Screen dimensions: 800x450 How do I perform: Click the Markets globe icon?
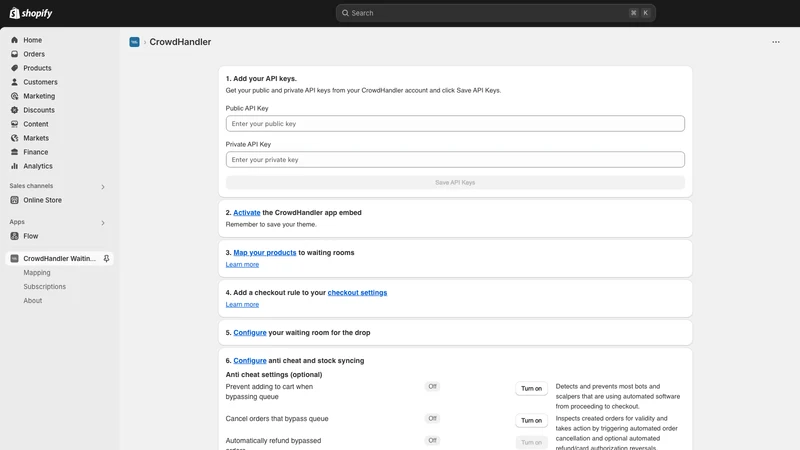[14, 138]
